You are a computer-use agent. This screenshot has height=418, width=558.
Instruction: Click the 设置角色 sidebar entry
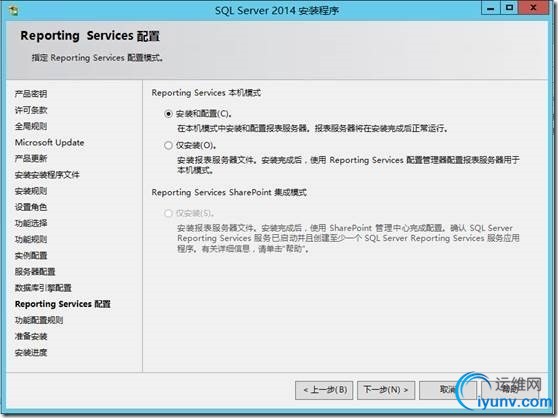(31, 207)
